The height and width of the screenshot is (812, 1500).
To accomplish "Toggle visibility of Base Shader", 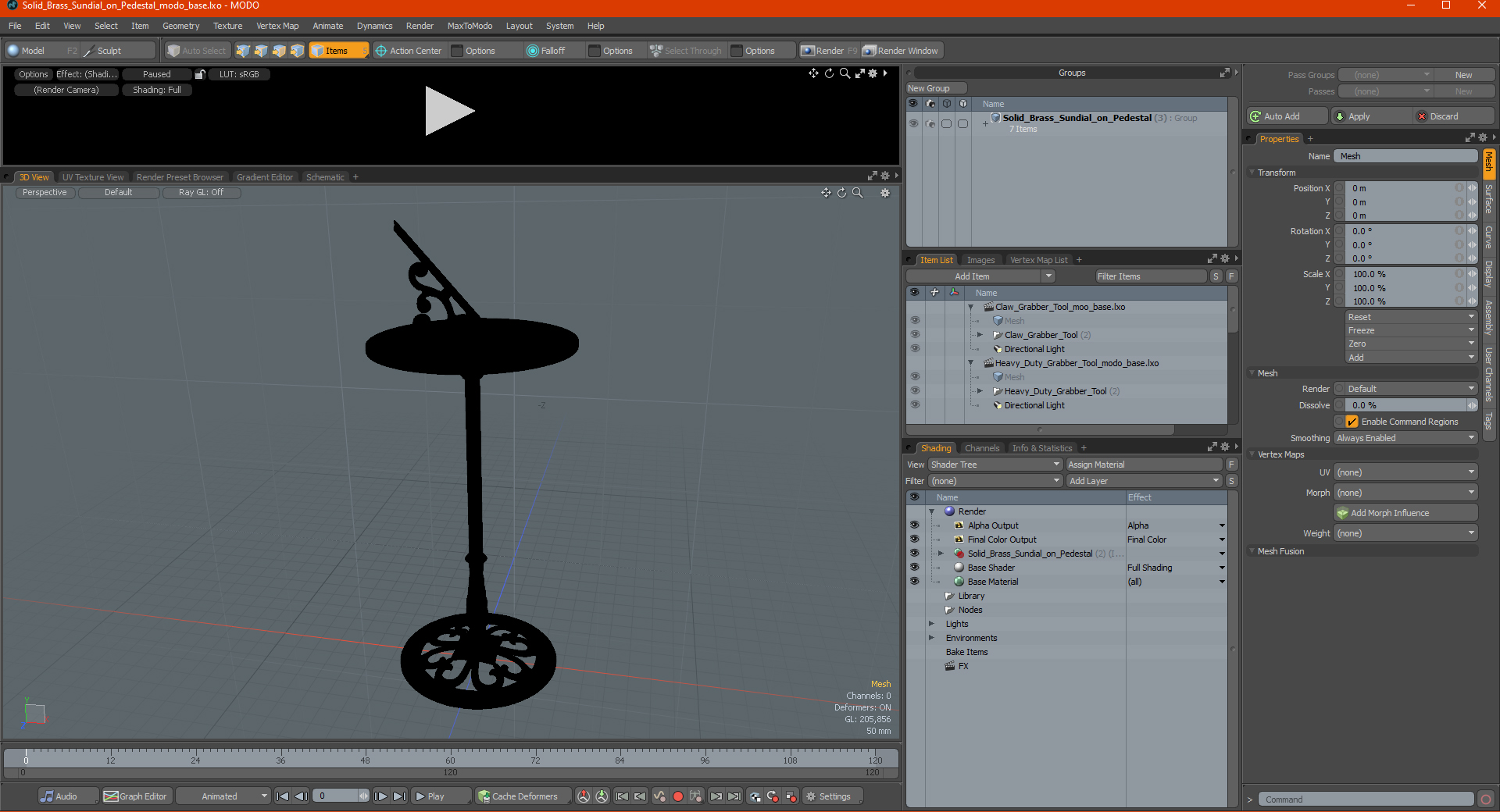I will pyautogui.click(x=915, y=568).
